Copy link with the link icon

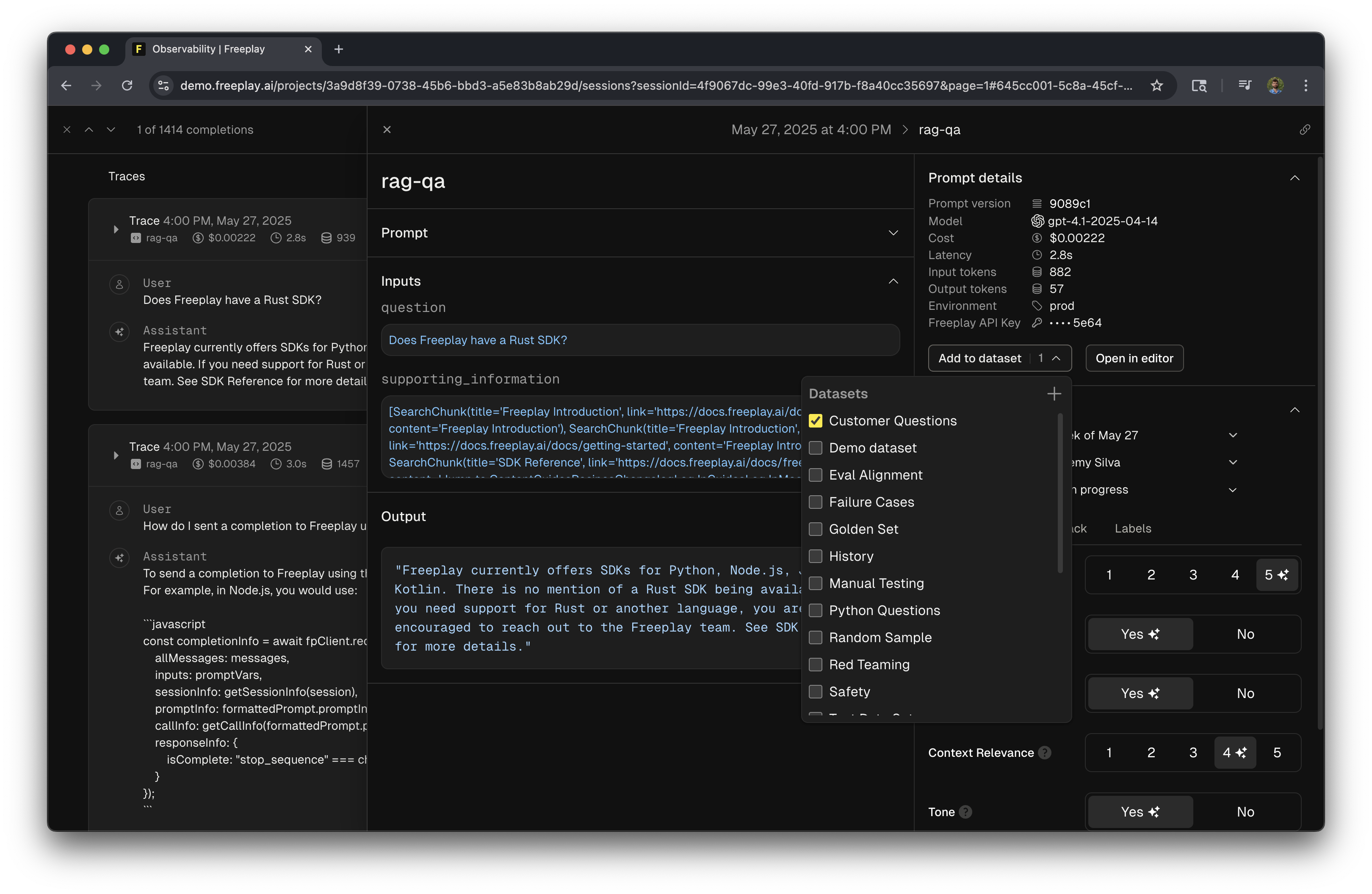click(1305, 130)
